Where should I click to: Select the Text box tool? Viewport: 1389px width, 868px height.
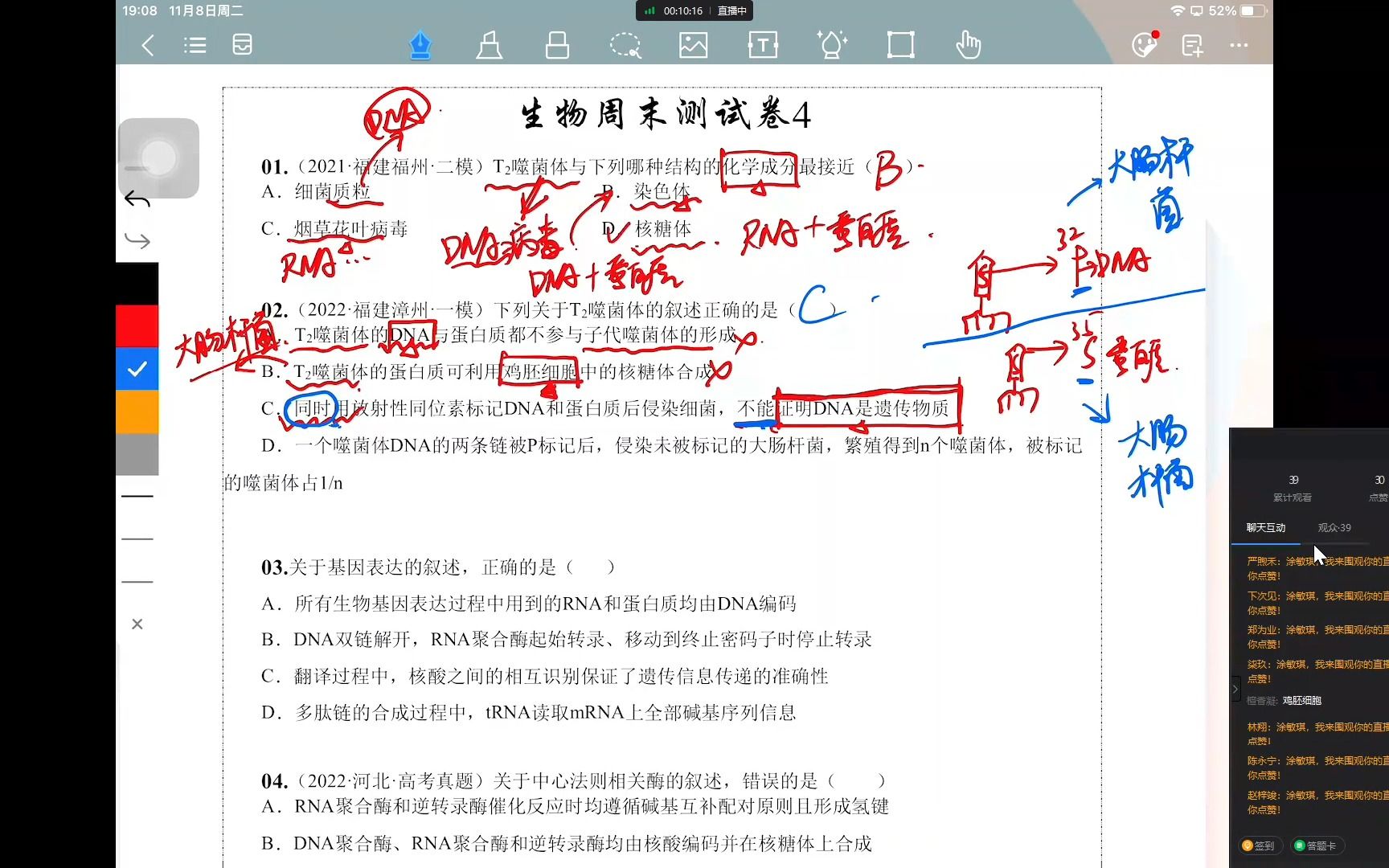point(763,45)
